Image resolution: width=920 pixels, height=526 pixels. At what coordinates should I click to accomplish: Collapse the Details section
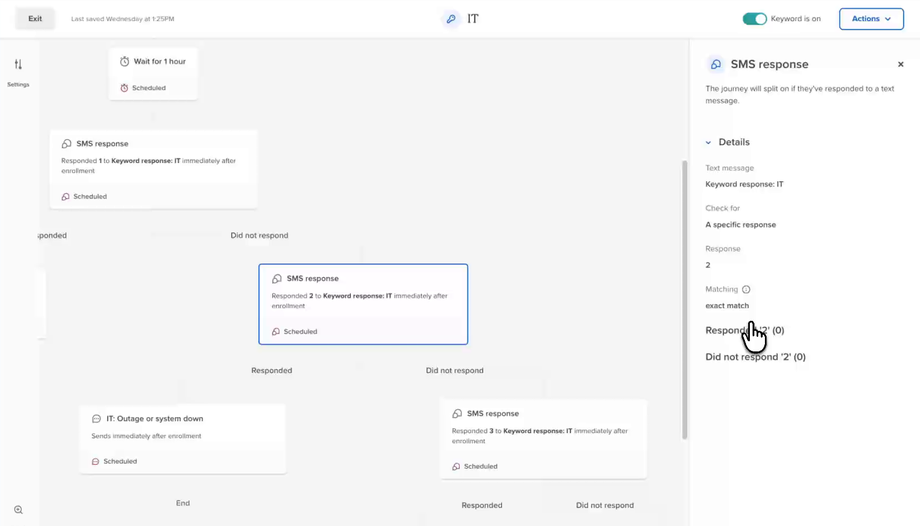tap(708, 143)
